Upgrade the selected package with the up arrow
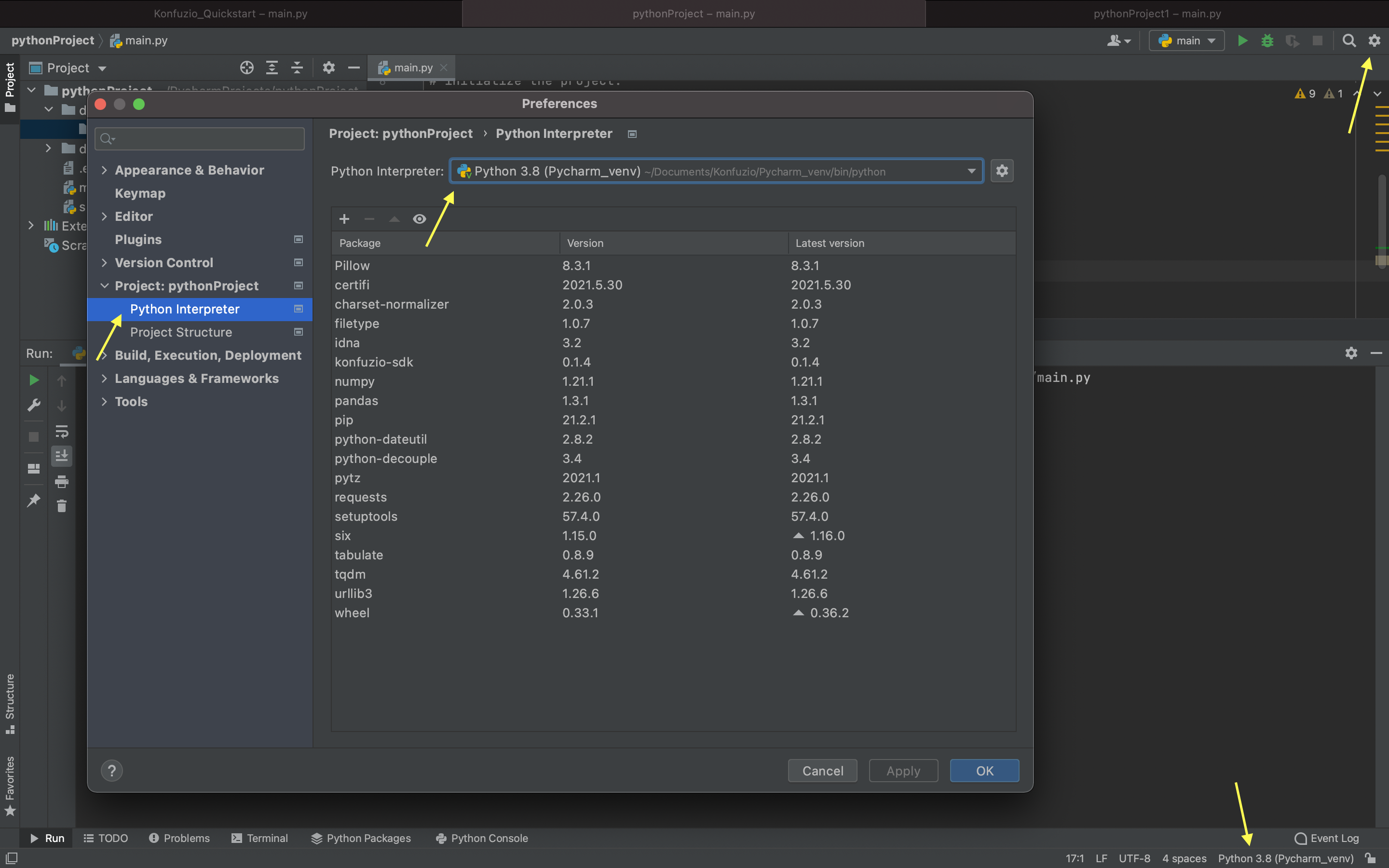 tap(394, 219)
